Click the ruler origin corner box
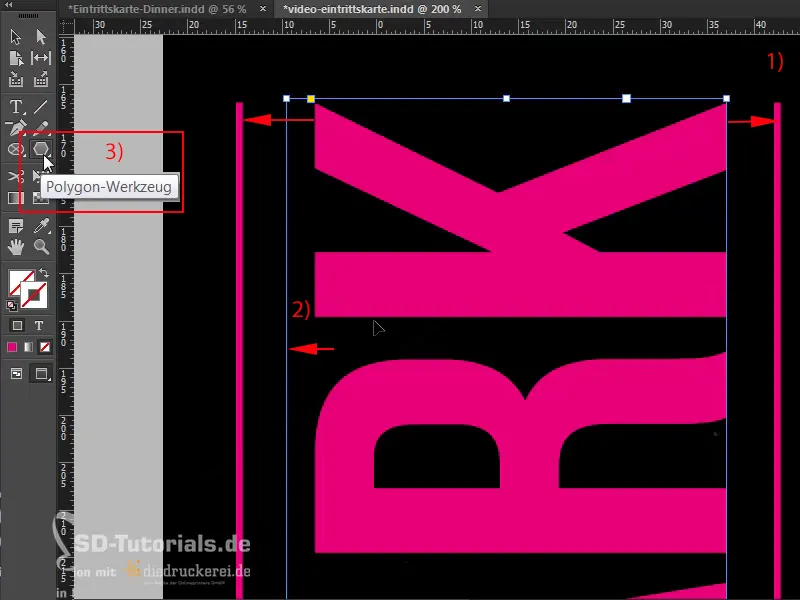The image size is (800, 600). [x=66, y=26]
